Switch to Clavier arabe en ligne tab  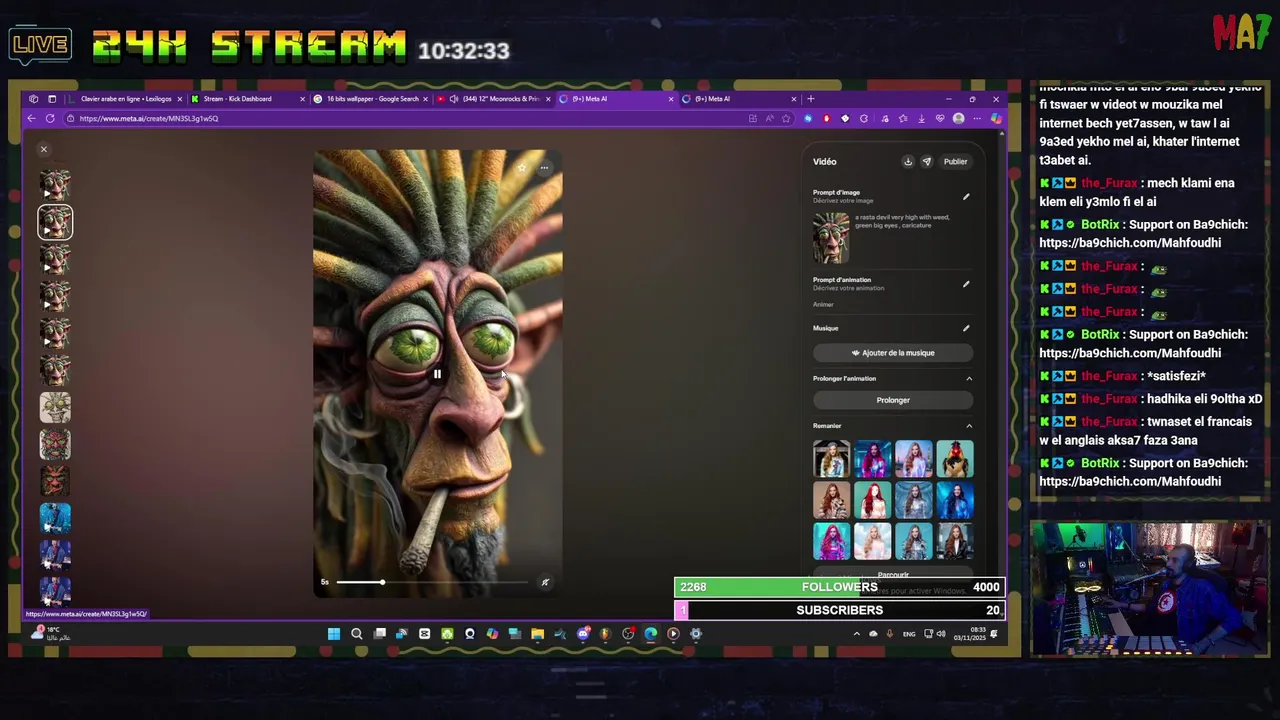tap(124, 99)
